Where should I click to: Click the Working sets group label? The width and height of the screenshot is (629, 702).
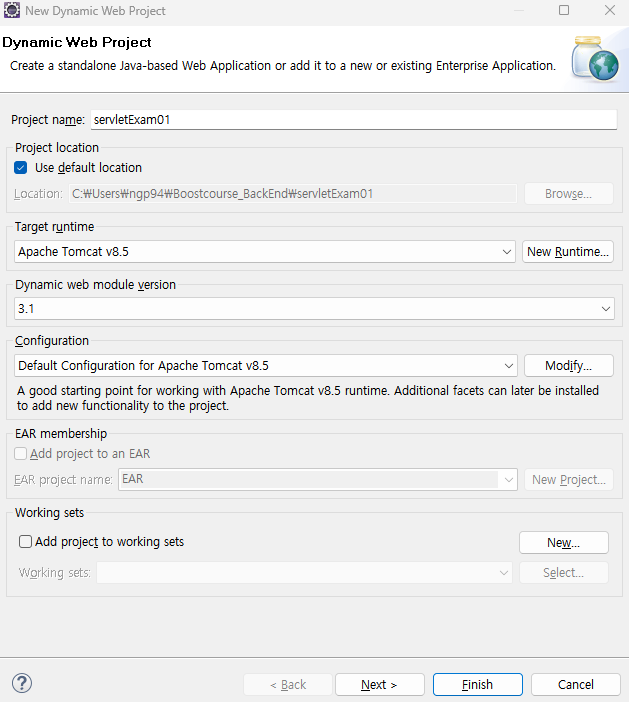coord(49,513)
